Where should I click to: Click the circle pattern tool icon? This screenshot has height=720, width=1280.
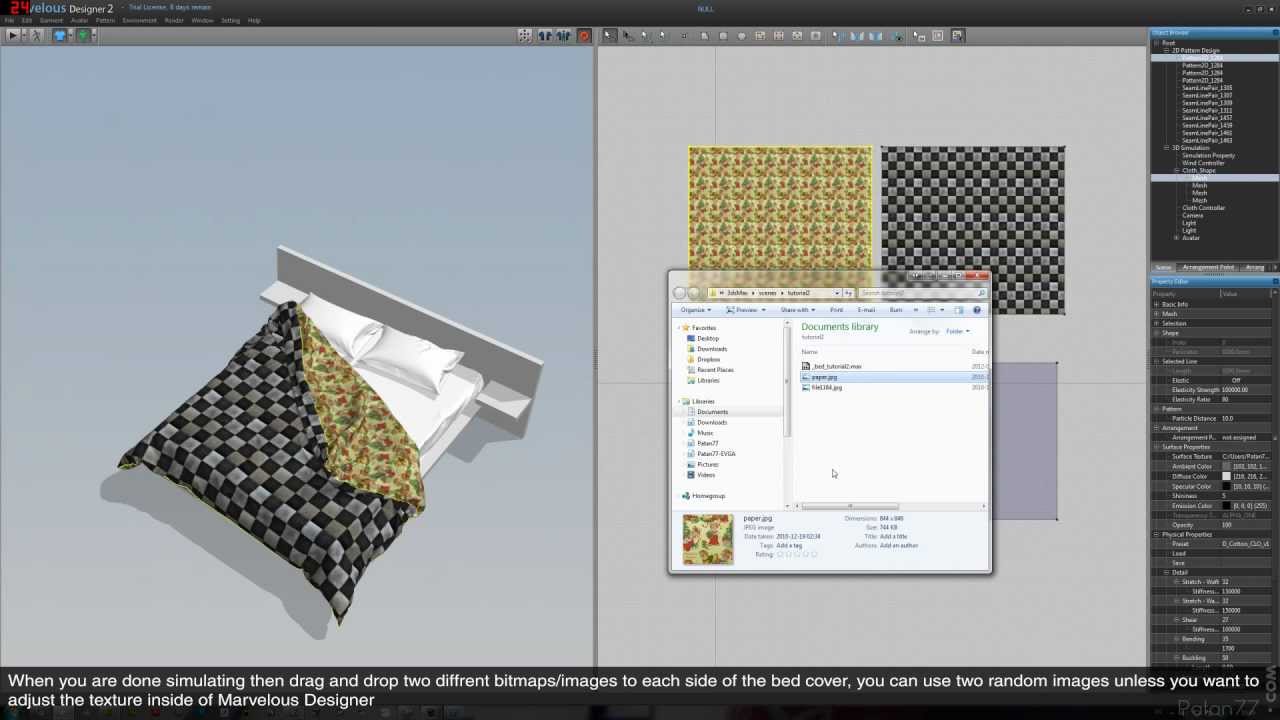741,36
